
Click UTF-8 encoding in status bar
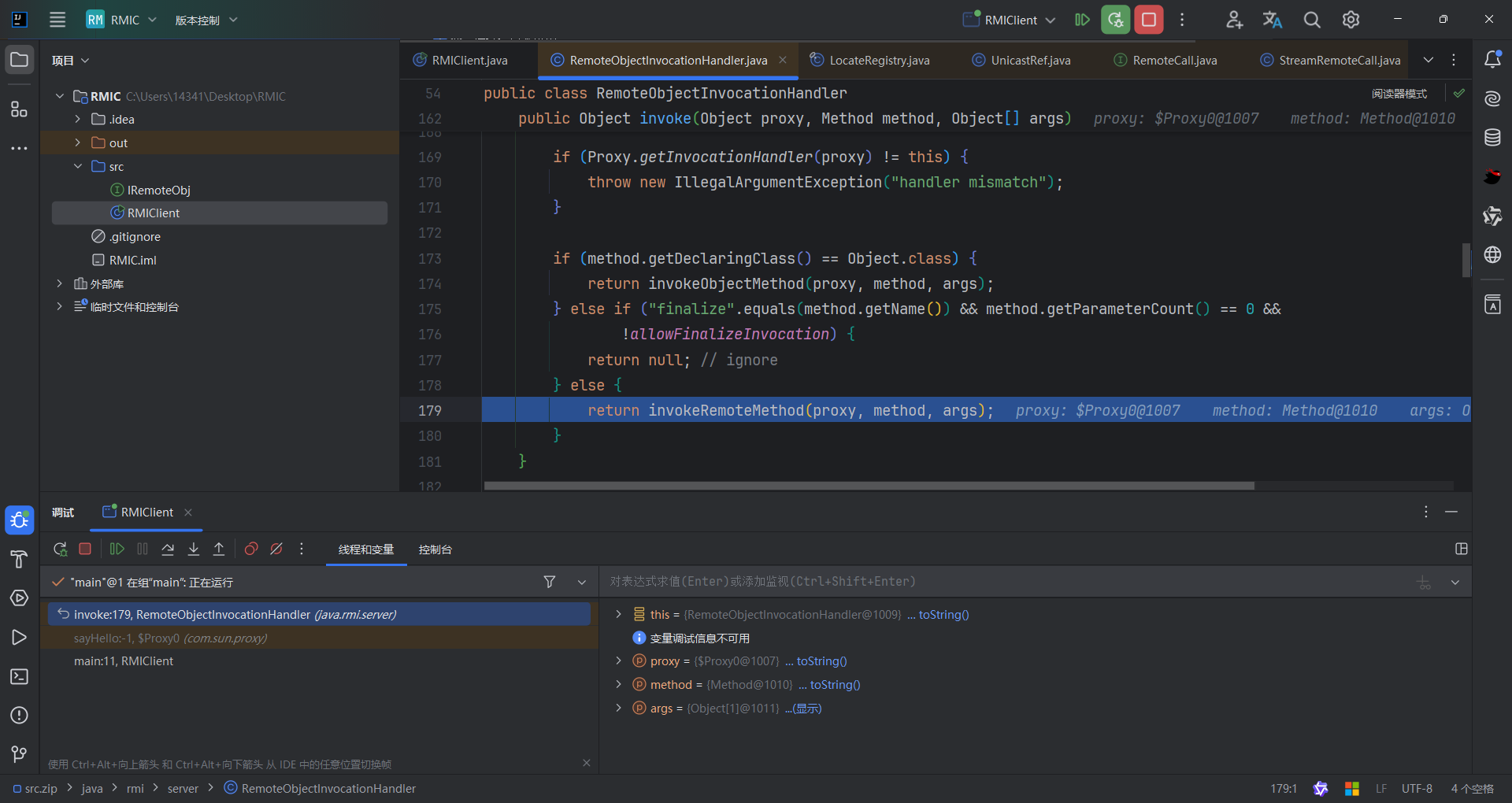tap(1417, 788)
